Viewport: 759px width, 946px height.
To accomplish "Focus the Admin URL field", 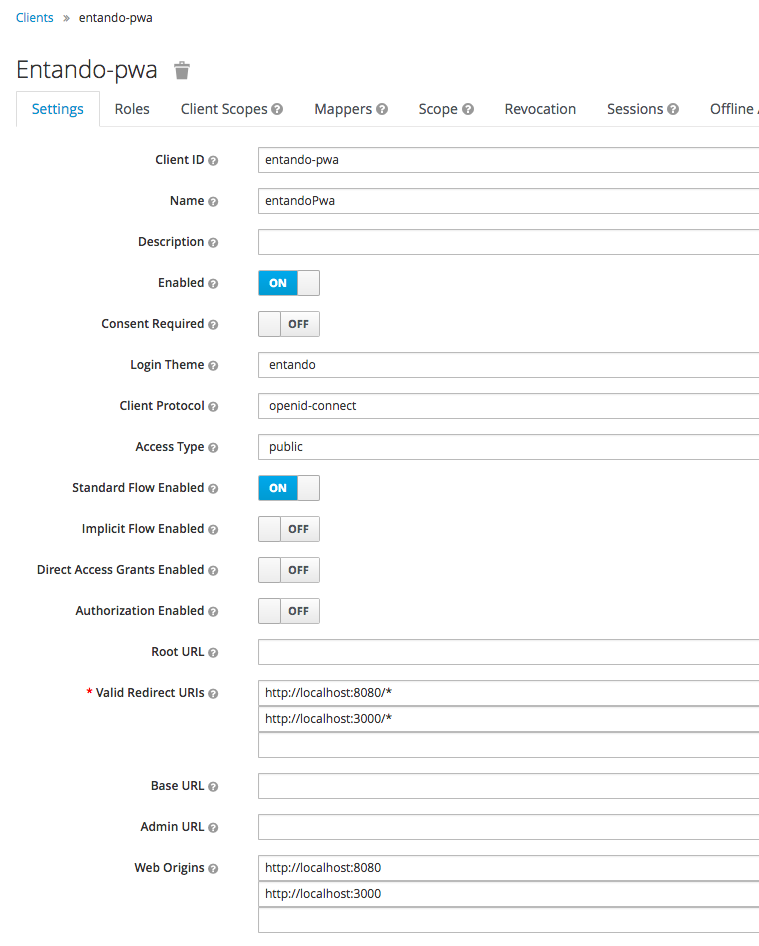I will [509, 827].
